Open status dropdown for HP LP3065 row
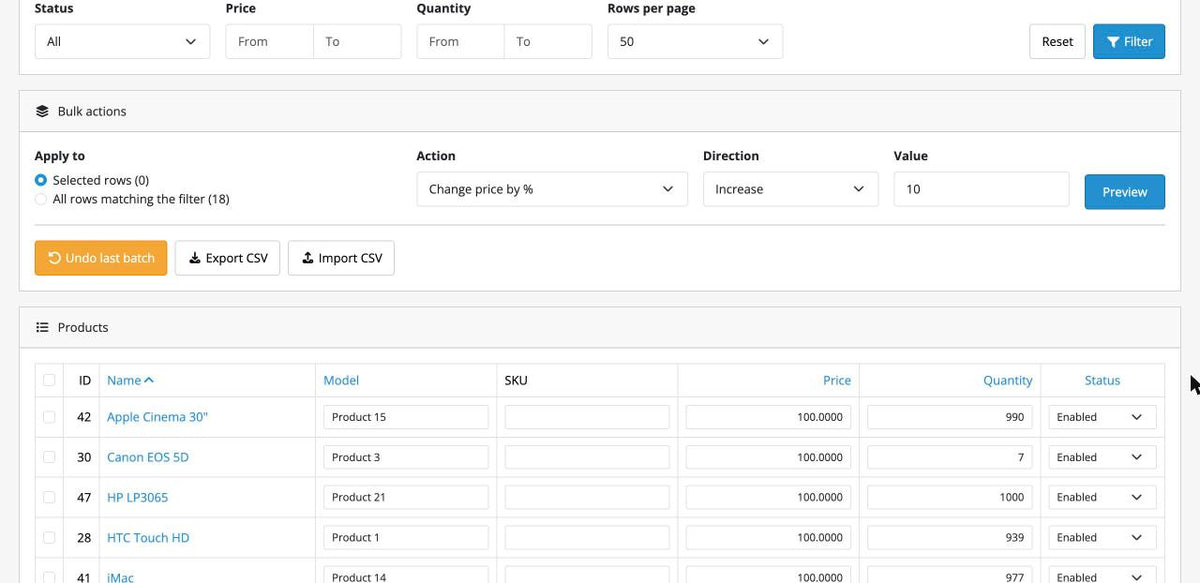The height and width of the screenshot is (583, 1200). 1102,497
